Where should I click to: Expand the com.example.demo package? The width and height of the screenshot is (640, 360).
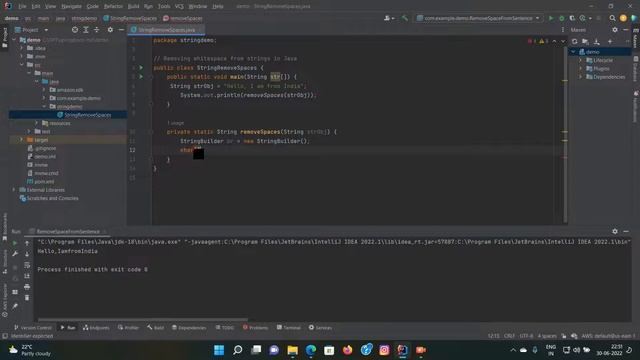[x=44, y=98]
